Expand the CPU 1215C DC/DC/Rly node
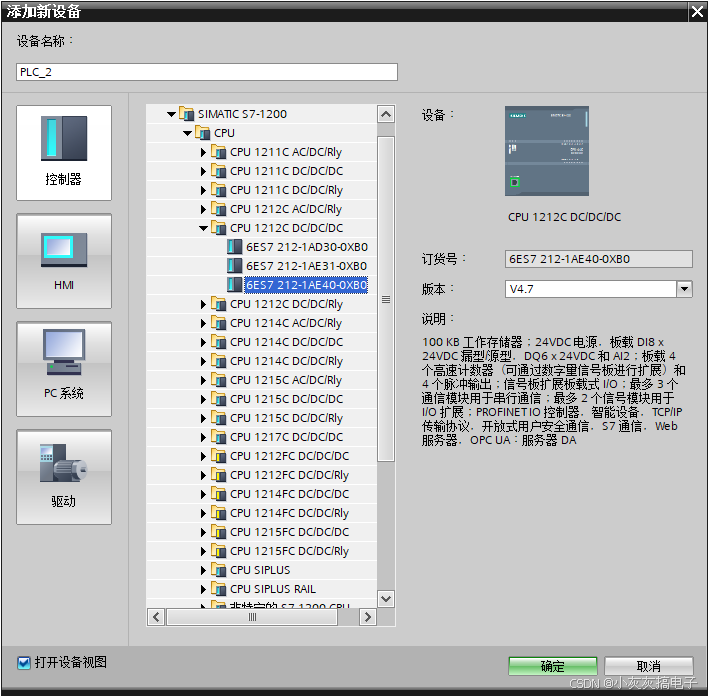Screen dimensions: 709x697 pyautogui.click(x=203, y=418)
